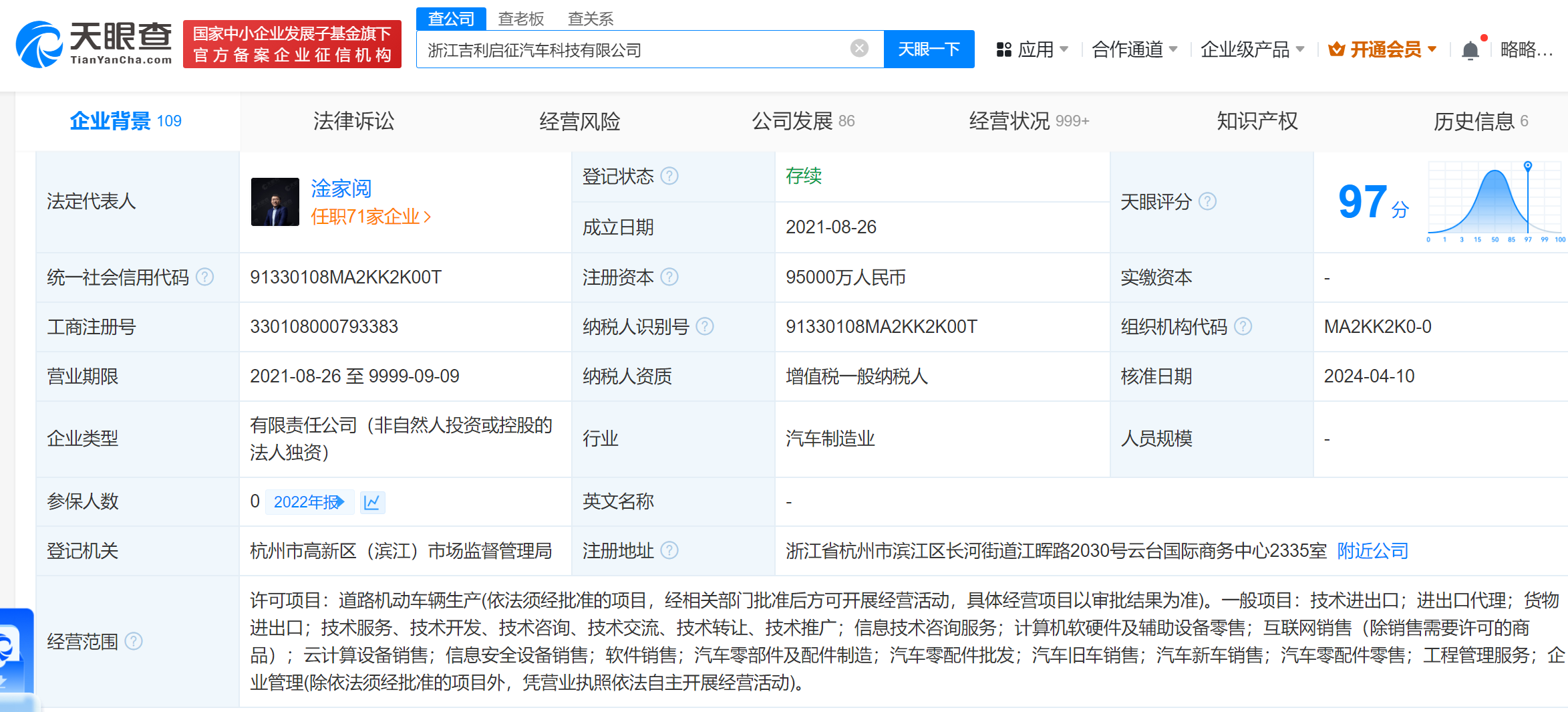
Task: Expand the 合作通道 dropdown
Action: [x=1134, y=49]
